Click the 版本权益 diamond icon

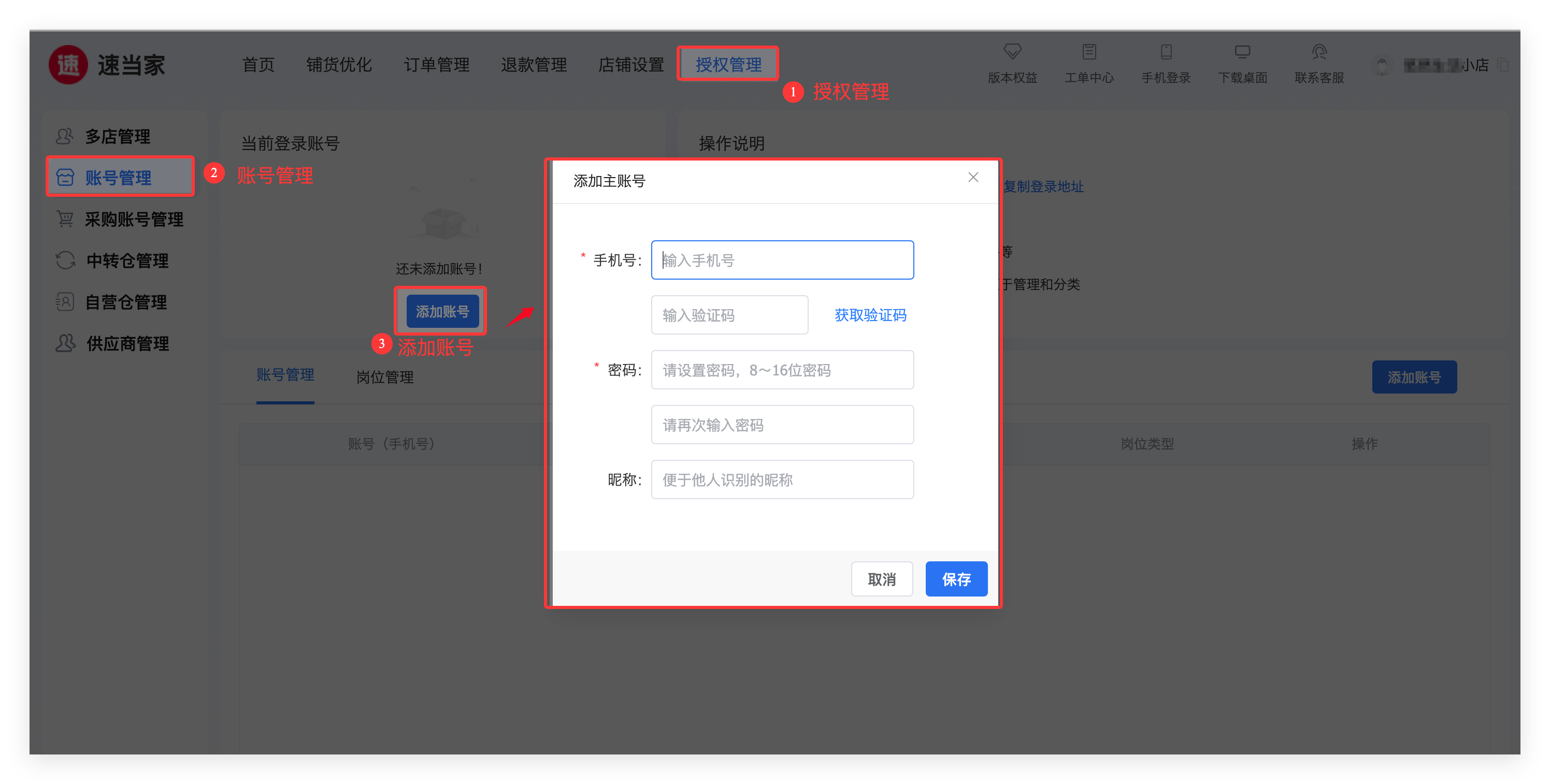[1012, 52]
